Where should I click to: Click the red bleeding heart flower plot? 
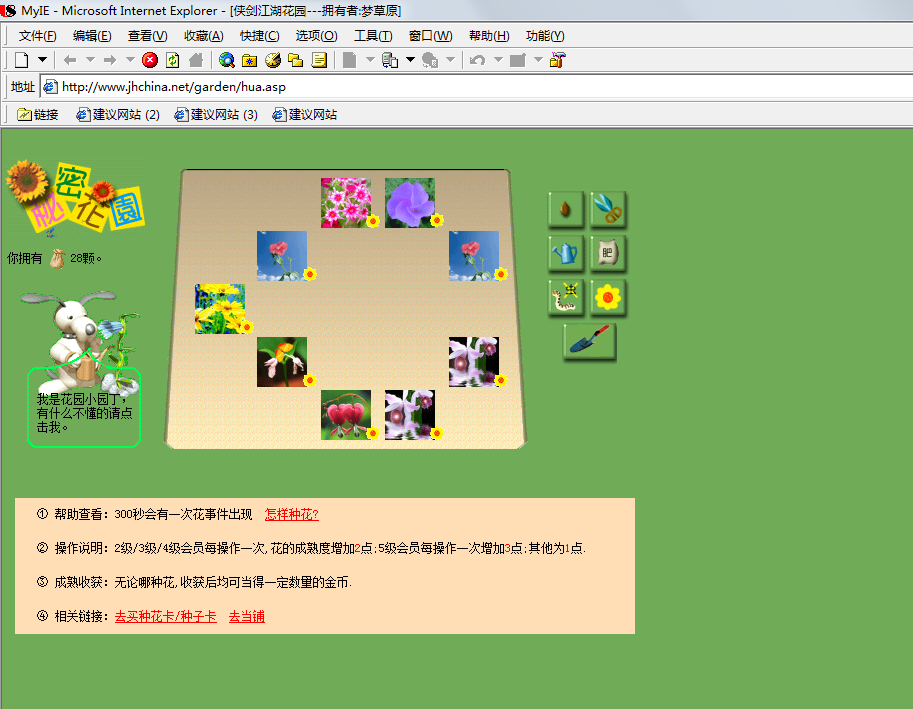tap(346, 414)
